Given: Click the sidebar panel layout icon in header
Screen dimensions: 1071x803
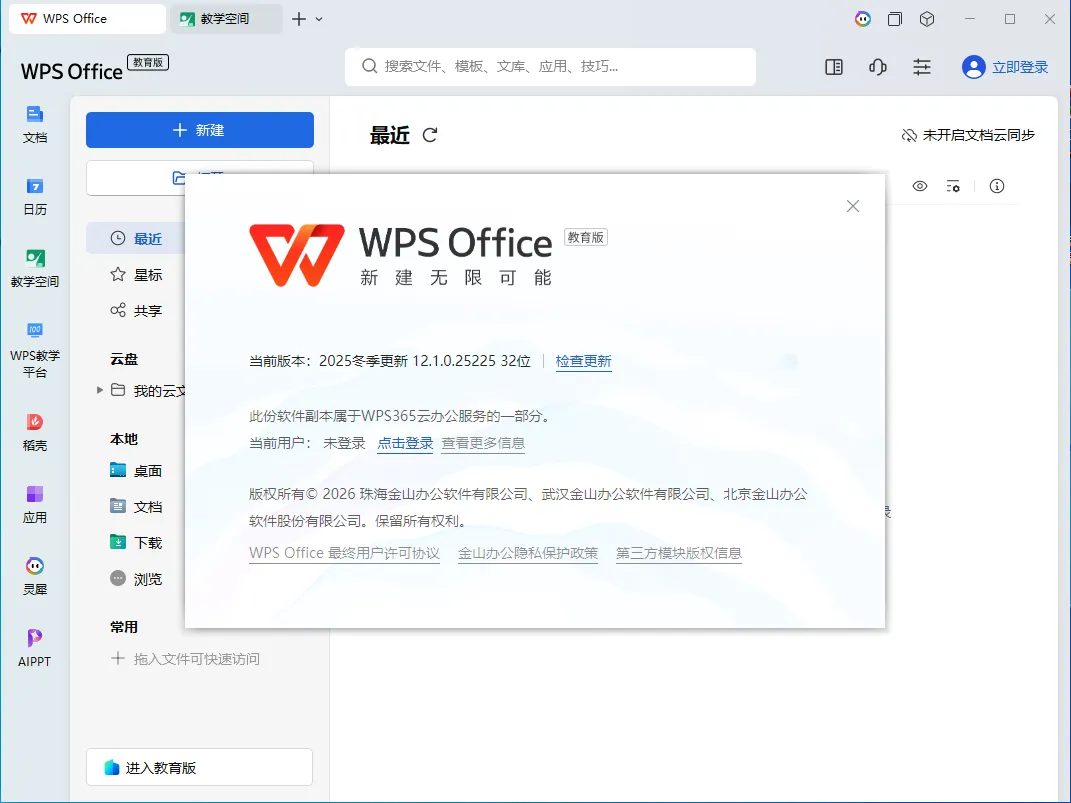Looking at the screenshot, I should [834, 67].
